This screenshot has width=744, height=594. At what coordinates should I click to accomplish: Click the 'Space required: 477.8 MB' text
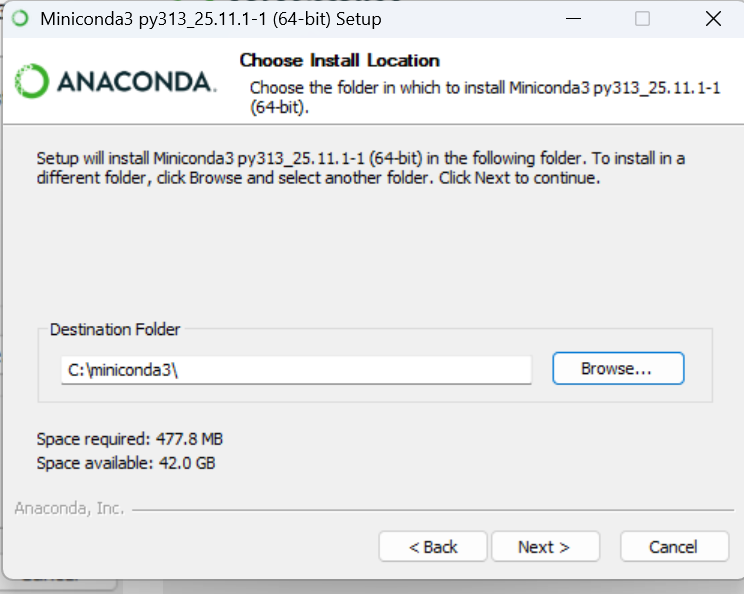click(x=130, y=438)
